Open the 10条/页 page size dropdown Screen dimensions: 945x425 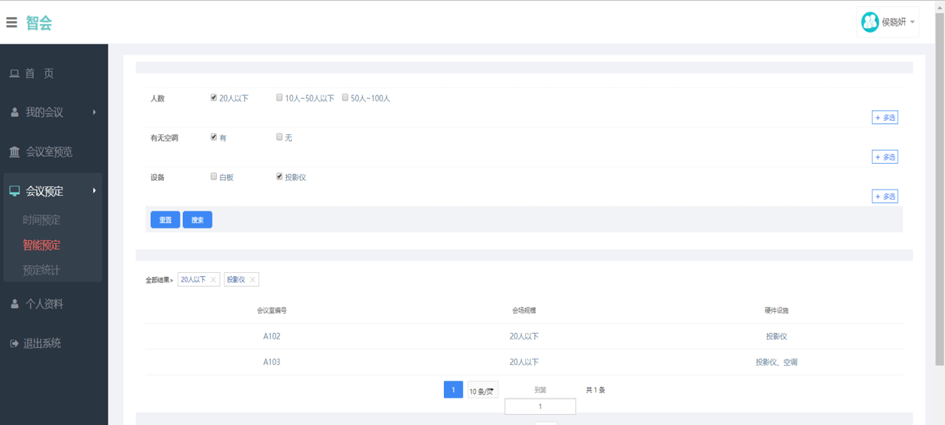click(x=483, y=391)
